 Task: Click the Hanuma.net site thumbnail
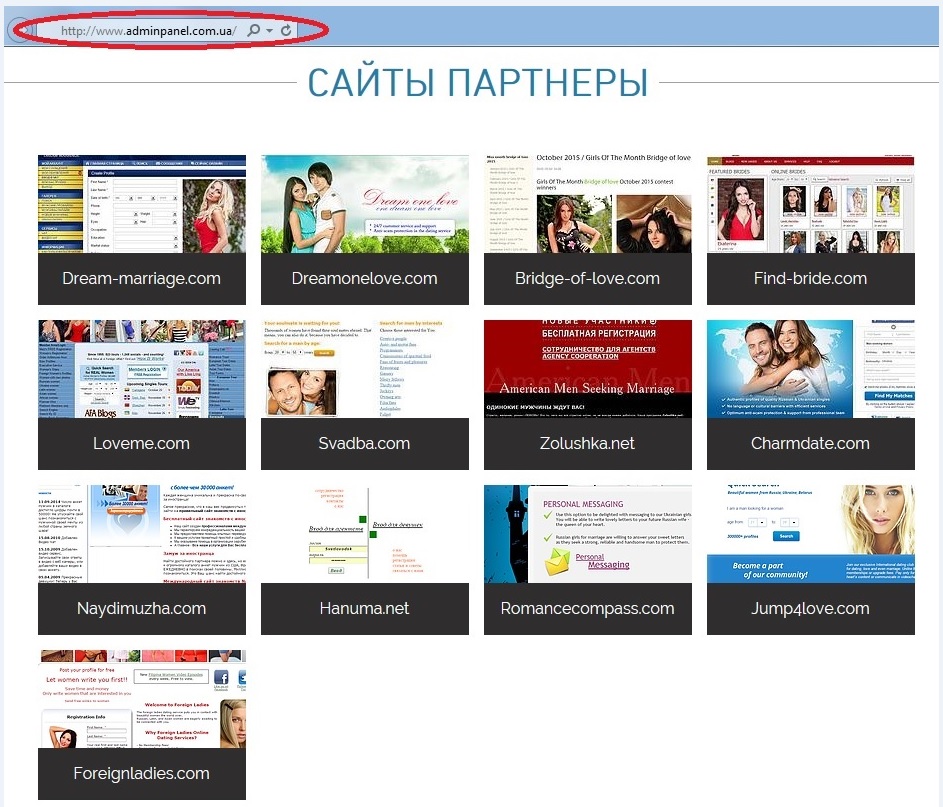(365, 534)
